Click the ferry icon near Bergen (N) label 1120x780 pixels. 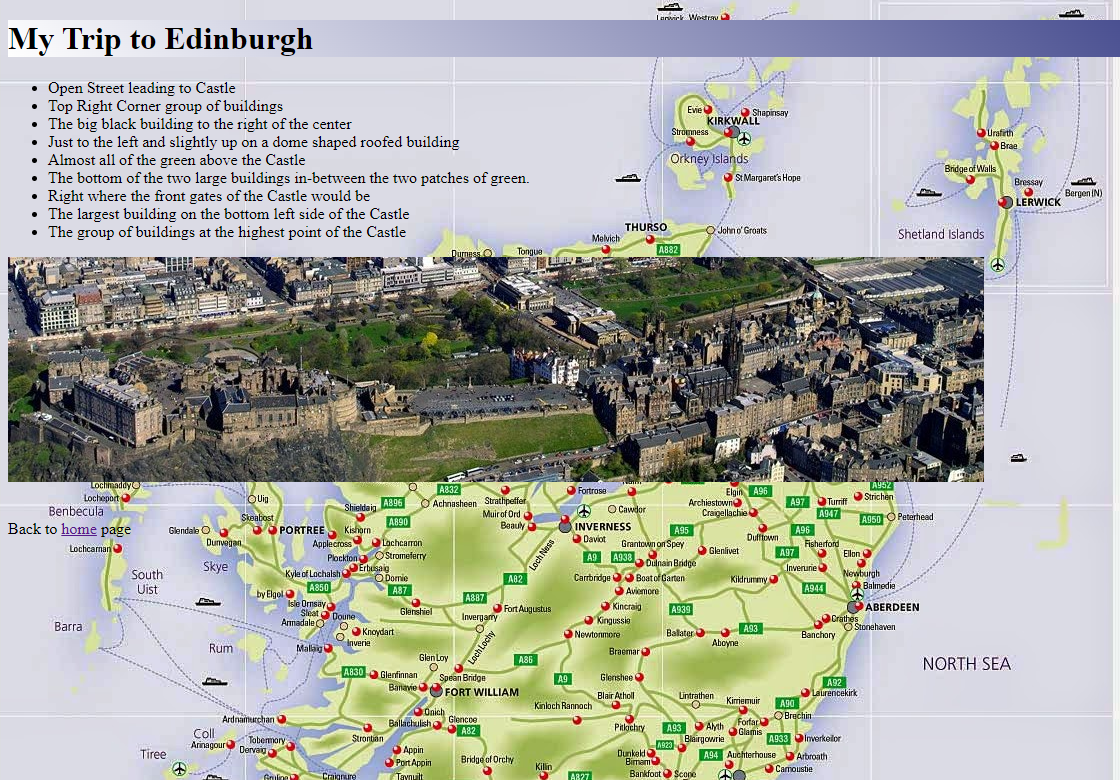pyautogui.click(x=1083, y=181)
